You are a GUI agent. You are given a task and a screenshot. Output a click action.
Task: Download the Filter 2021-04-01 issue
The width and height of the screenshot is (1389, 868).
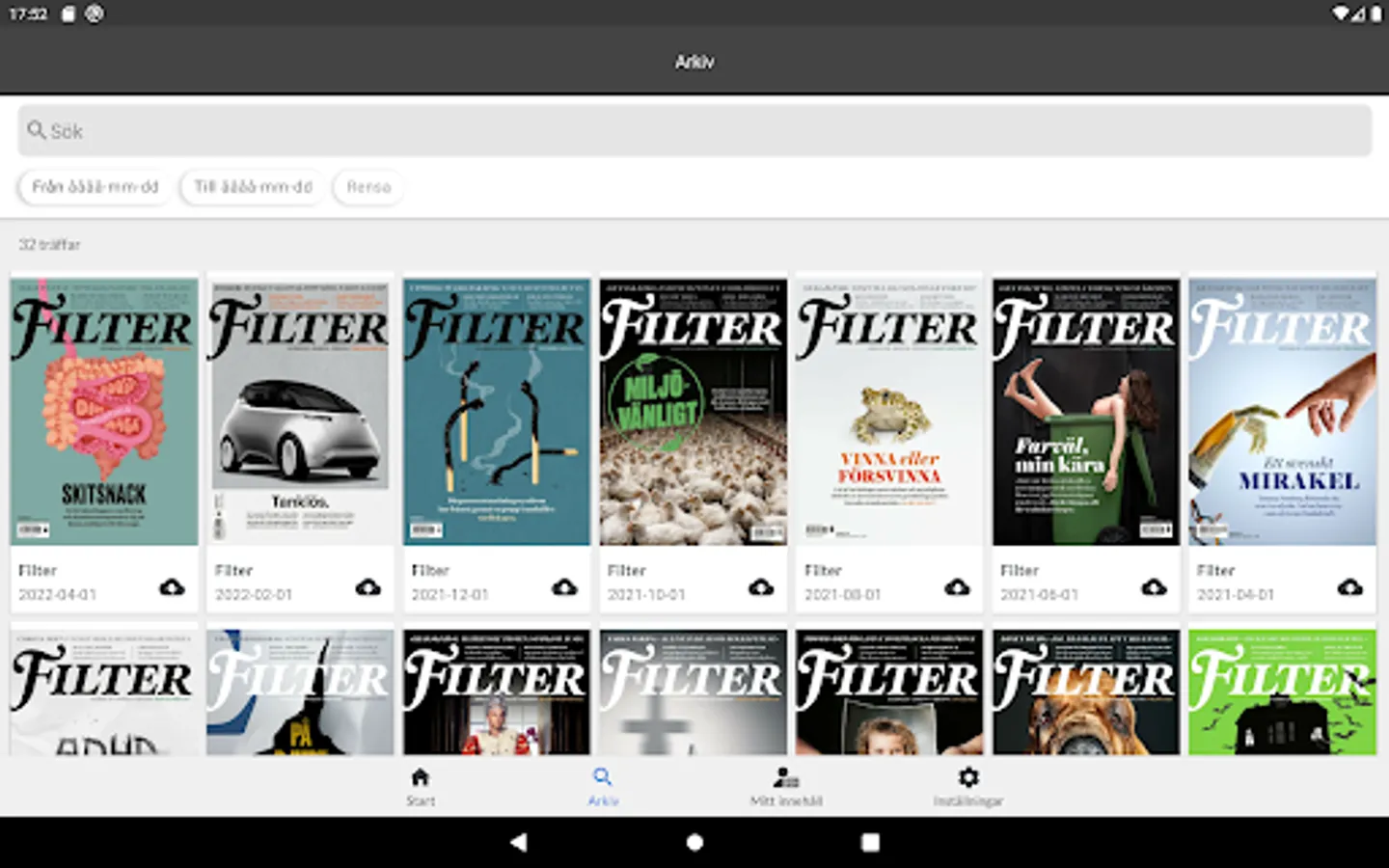(x=1350, y=586)
